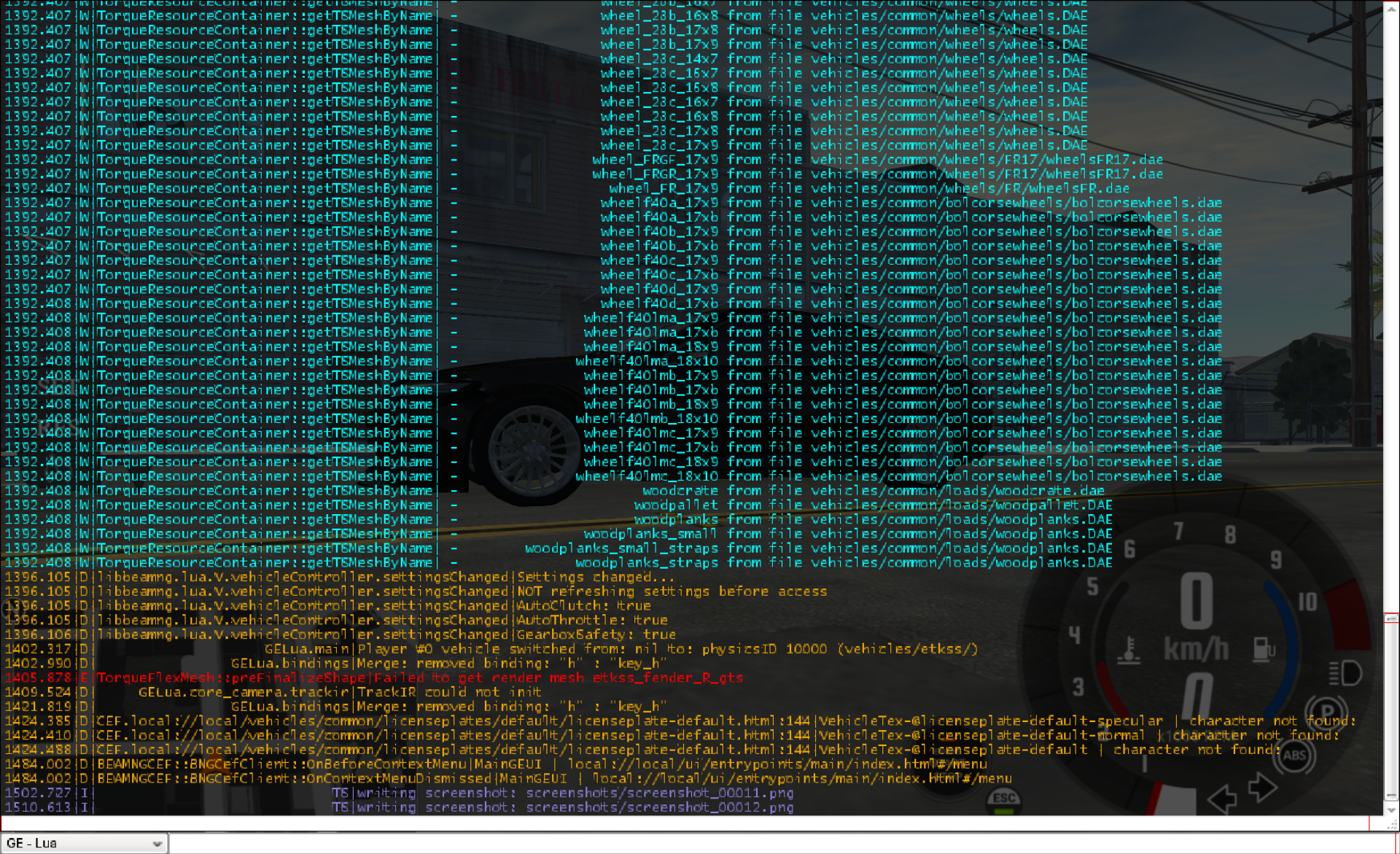Click the ESC indicator icon
Screen dimensions: 1400x854
click(x=1004, y=800)
